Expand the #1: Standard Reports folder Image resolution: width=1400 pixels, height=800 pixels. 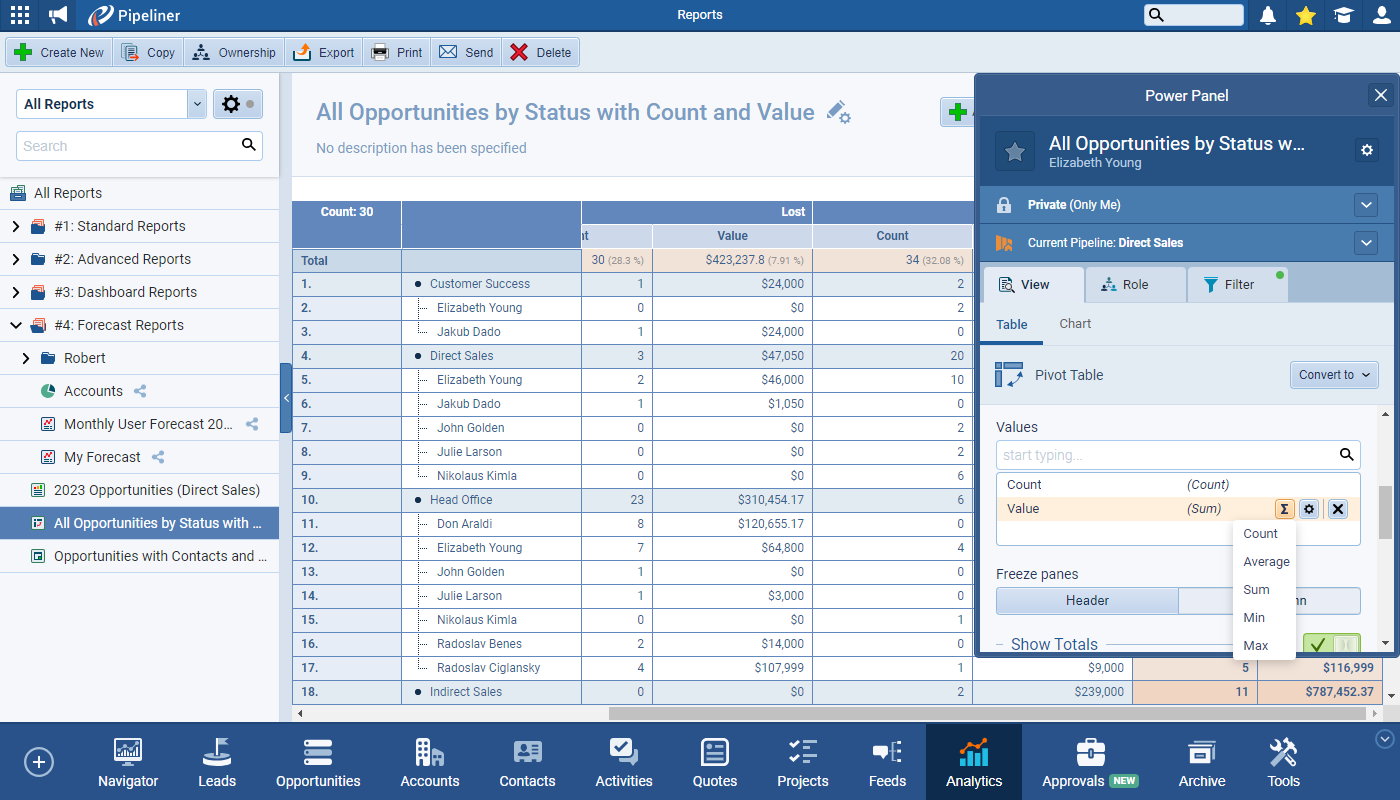[x=15, y=226]
